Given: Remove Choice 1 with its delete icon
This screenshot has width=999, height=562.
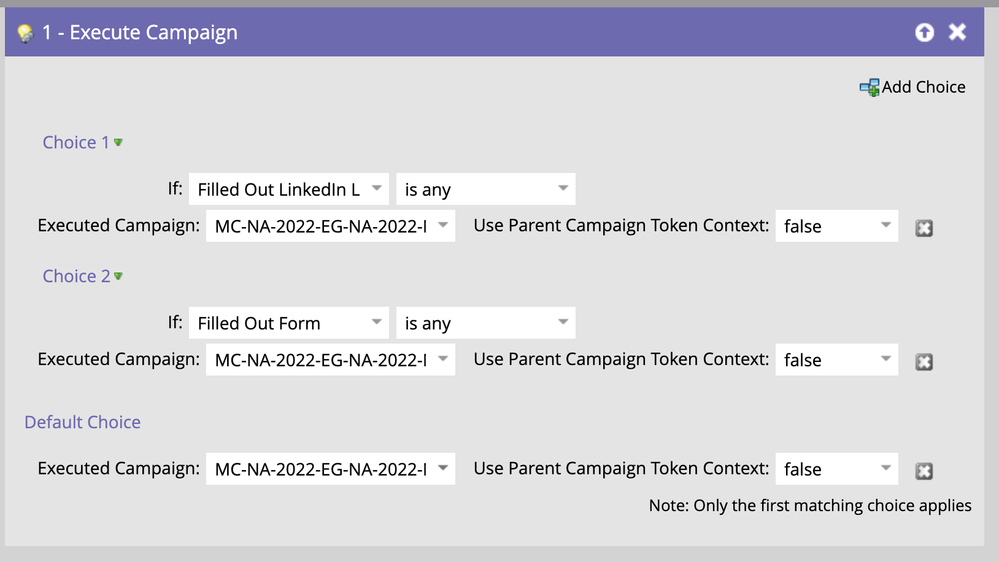Looking at the screenshot, I should pyautogui.click(x=924, y=228).
